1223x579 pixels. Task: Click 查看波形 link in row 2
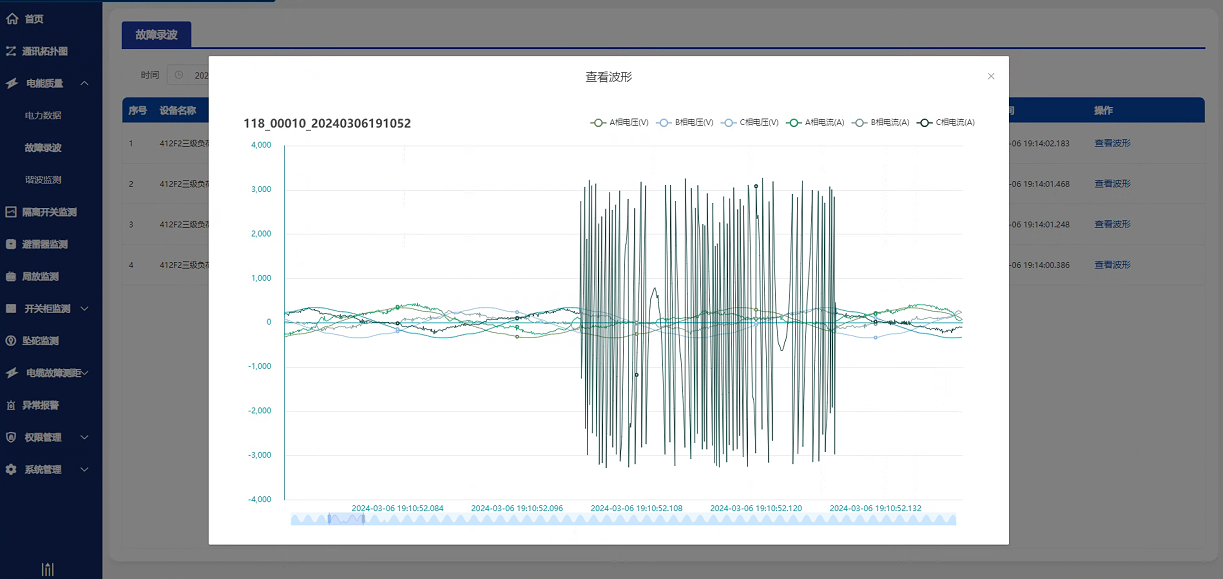pyautogui.click(x=1112, y=184)
